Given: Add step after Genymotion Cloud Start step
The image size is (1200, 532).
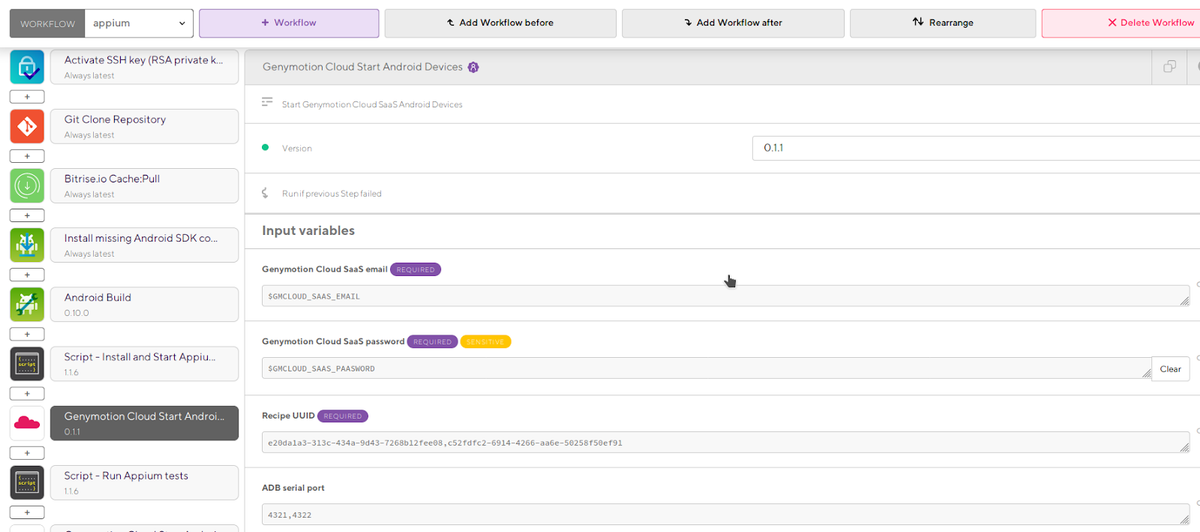Looking at the screenshot, I should (27, 453).
